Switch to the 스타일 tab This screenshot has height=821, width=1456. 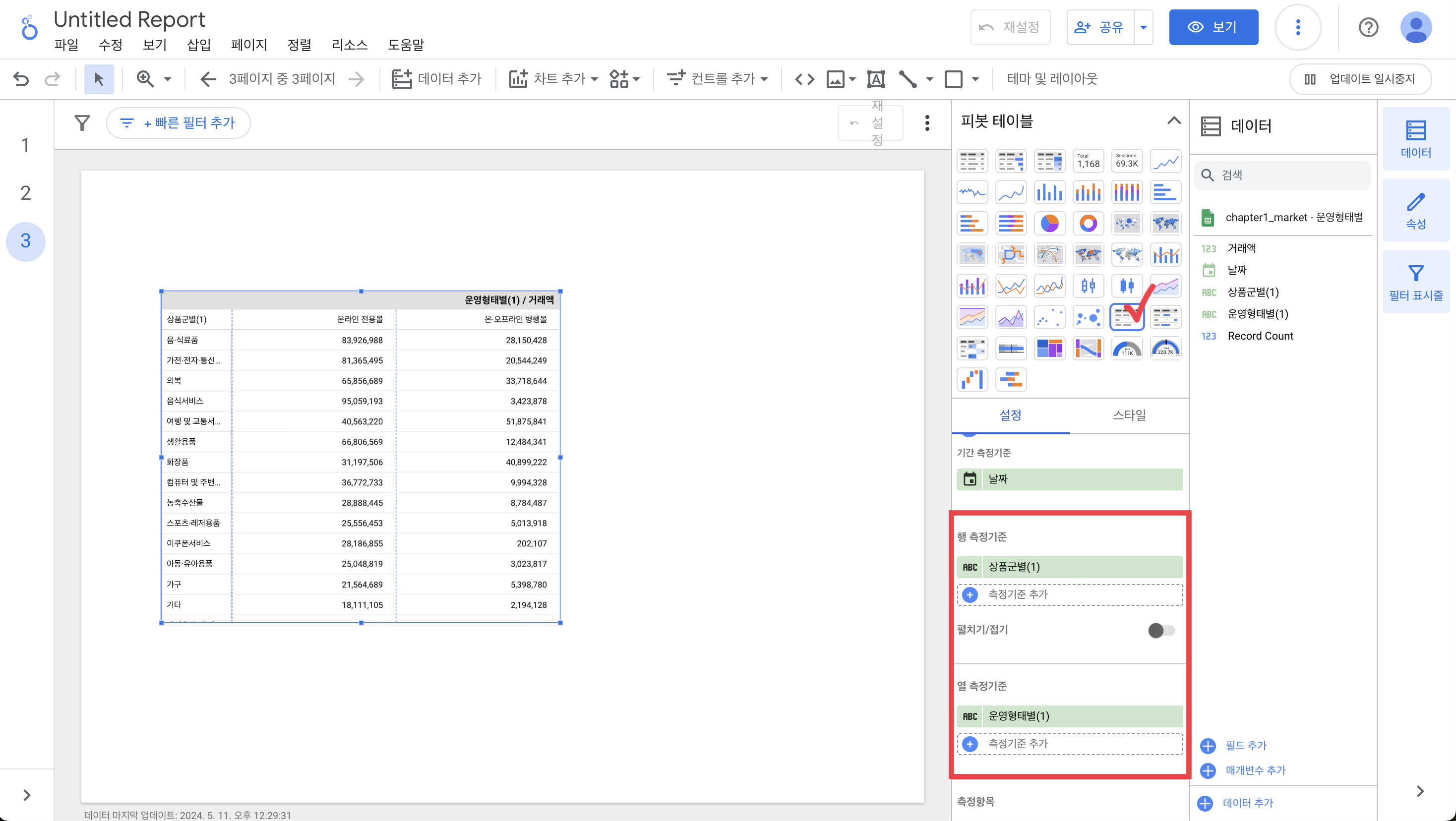coord(1129,415)
